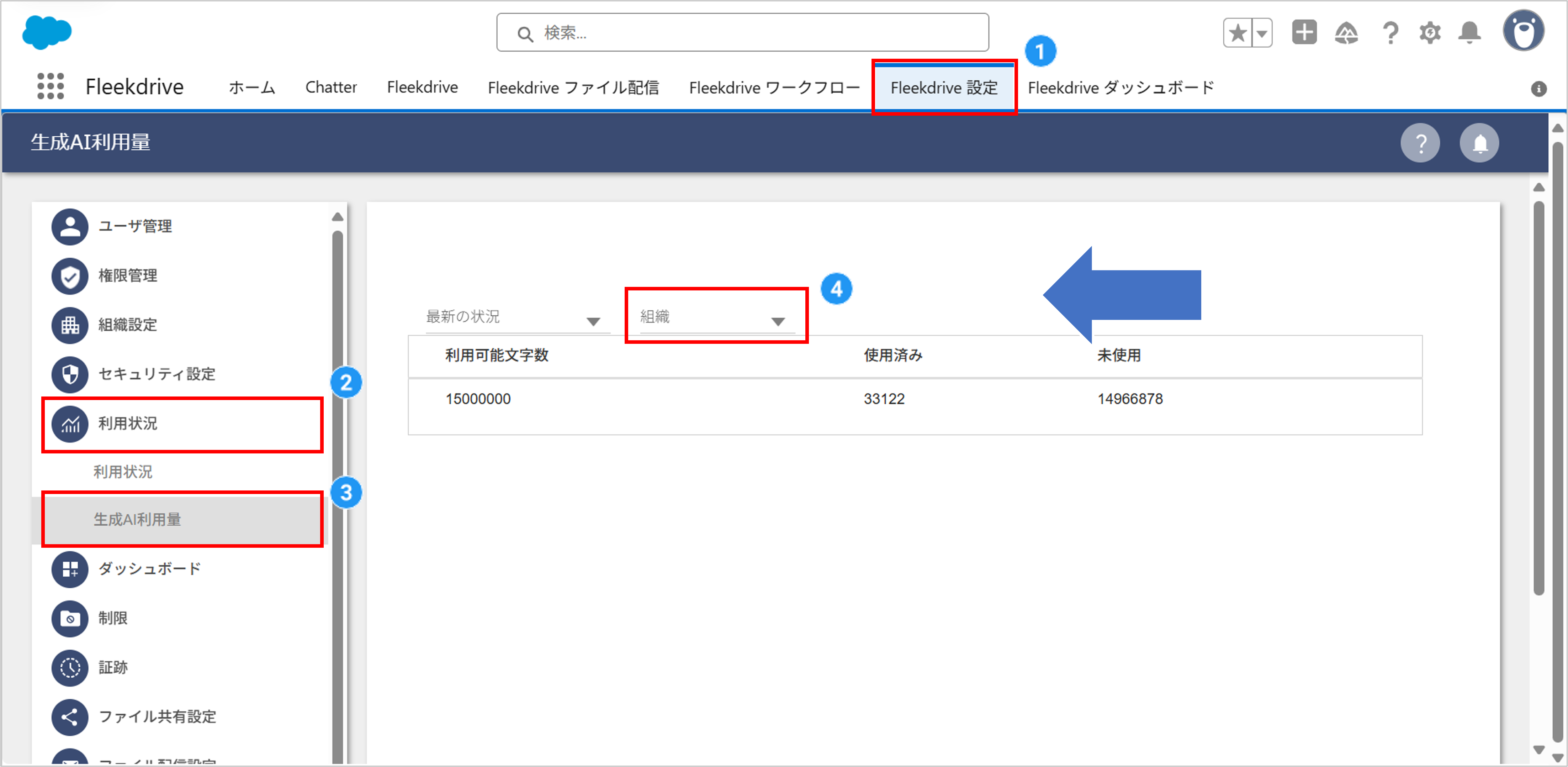Open the Fleekdrive ダッシュボード tab
This screenshot has height=767, width=1568.
(x=1121, y=88)
